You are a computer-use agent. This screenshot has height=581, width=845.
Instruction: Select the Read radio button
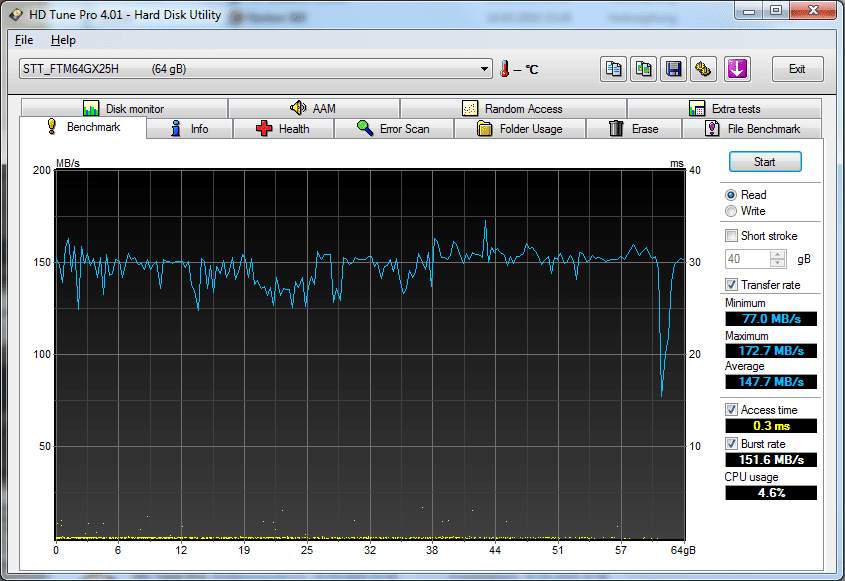(x=731, y=195)
